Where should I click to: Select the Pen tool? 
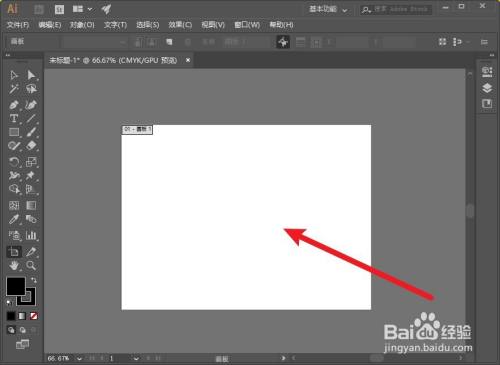click(x=14, y=105)
